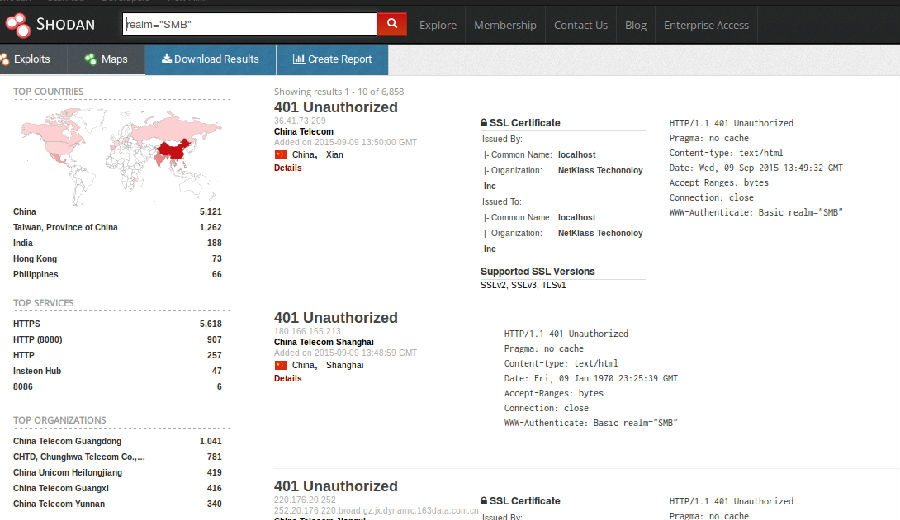The width and height of the screenshot is (900, 520).
Task: Go to Contact Us
Action: point(581,25)
